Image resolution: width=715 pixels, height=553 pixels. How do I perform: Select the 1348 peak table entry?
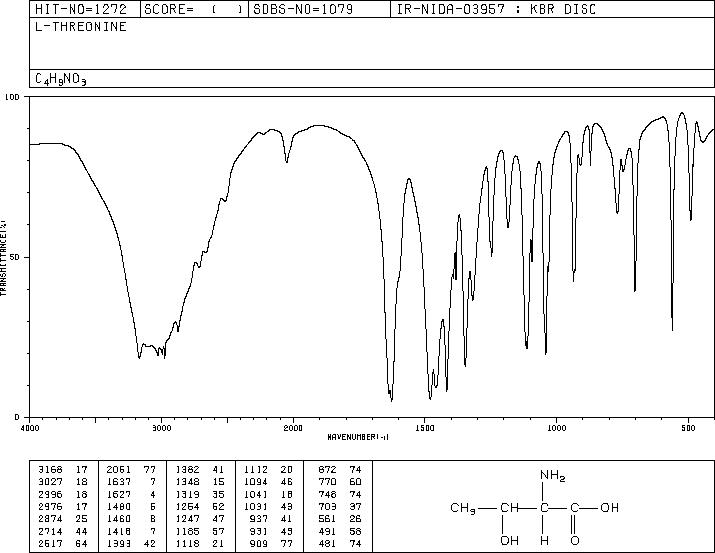(200, 482)
